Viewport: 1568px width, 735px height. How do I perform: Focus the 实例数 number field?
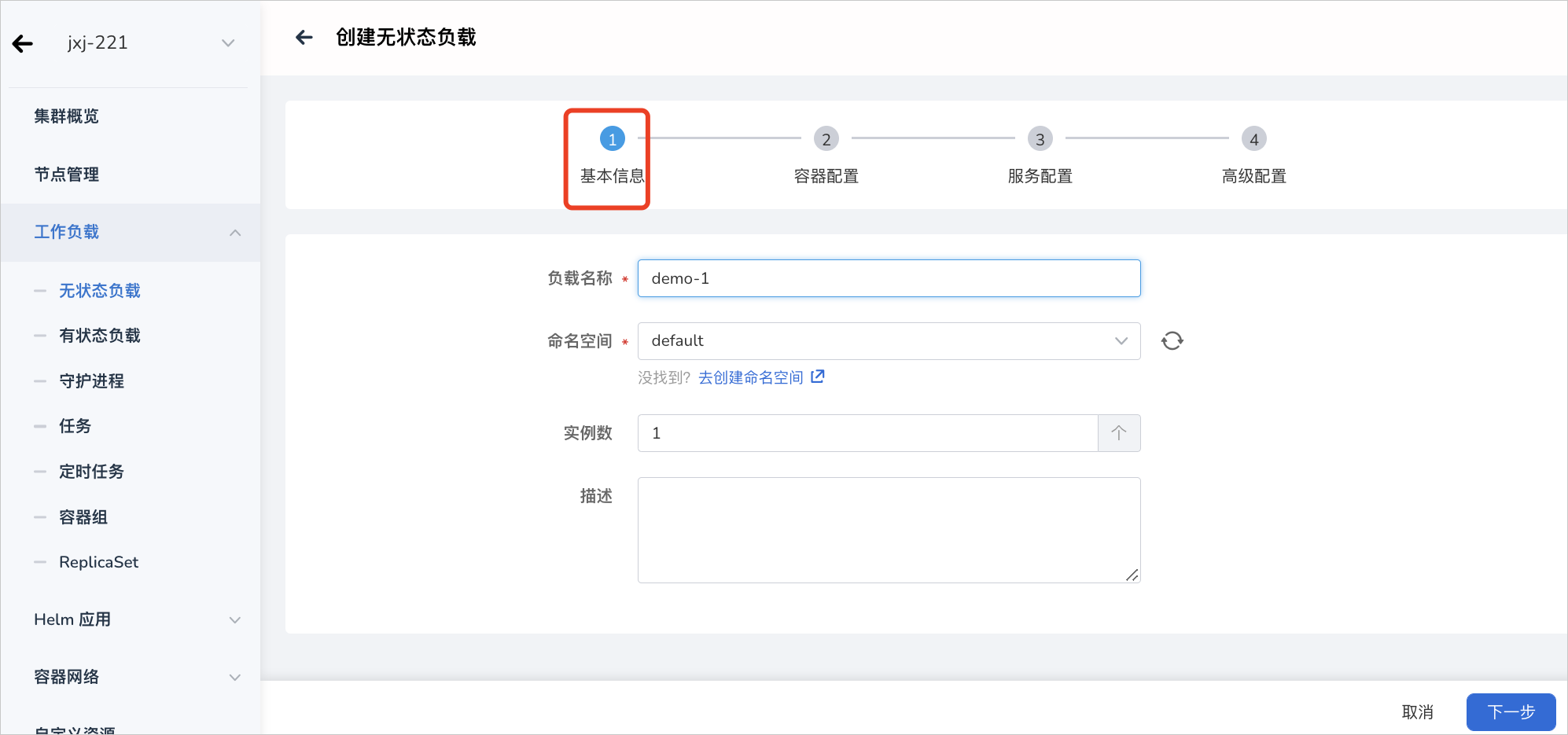[867, 433]
